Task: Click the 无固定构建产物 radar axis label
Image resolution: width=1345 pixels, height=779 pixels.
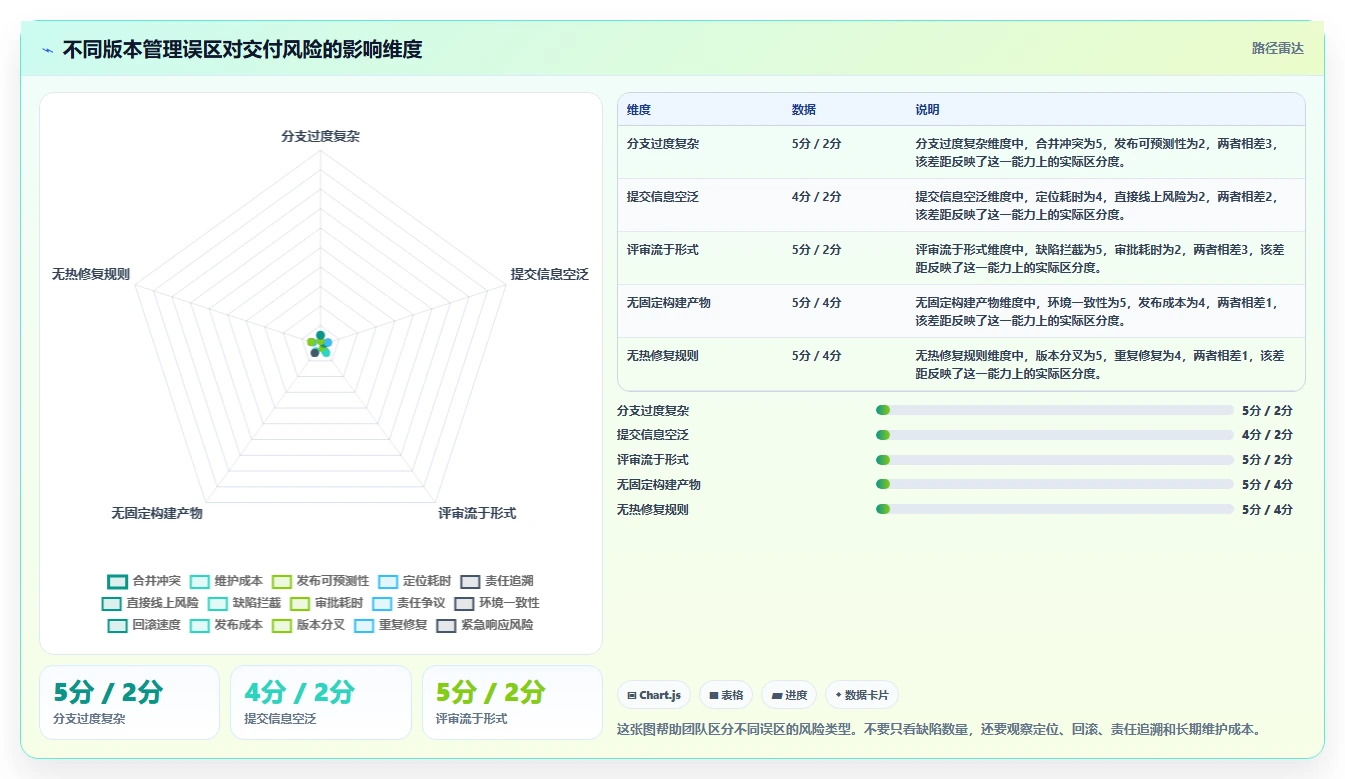Action: pos(157,513)
